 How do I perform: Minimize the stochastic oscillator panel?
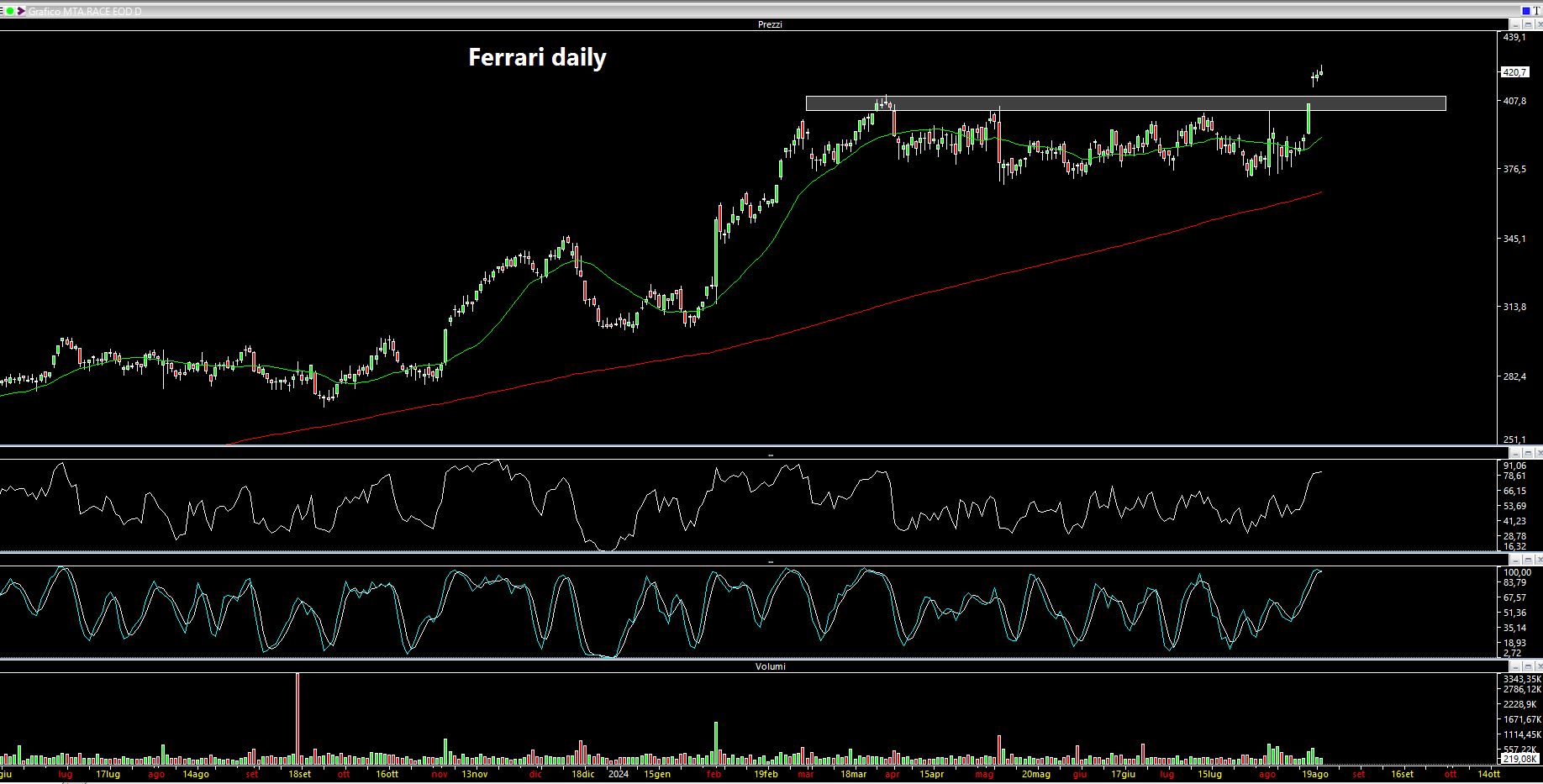point(1515,560)
